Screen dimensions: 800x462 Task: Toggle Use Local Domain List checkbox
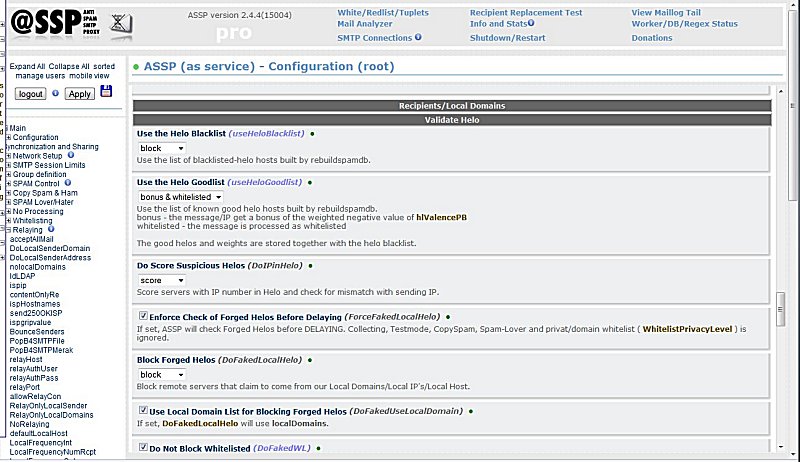coord(143,410)
